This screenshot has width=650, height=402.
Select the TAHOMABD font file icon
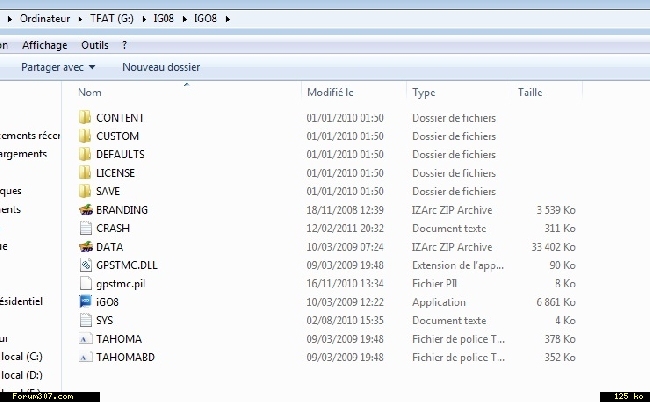[85, 357]
